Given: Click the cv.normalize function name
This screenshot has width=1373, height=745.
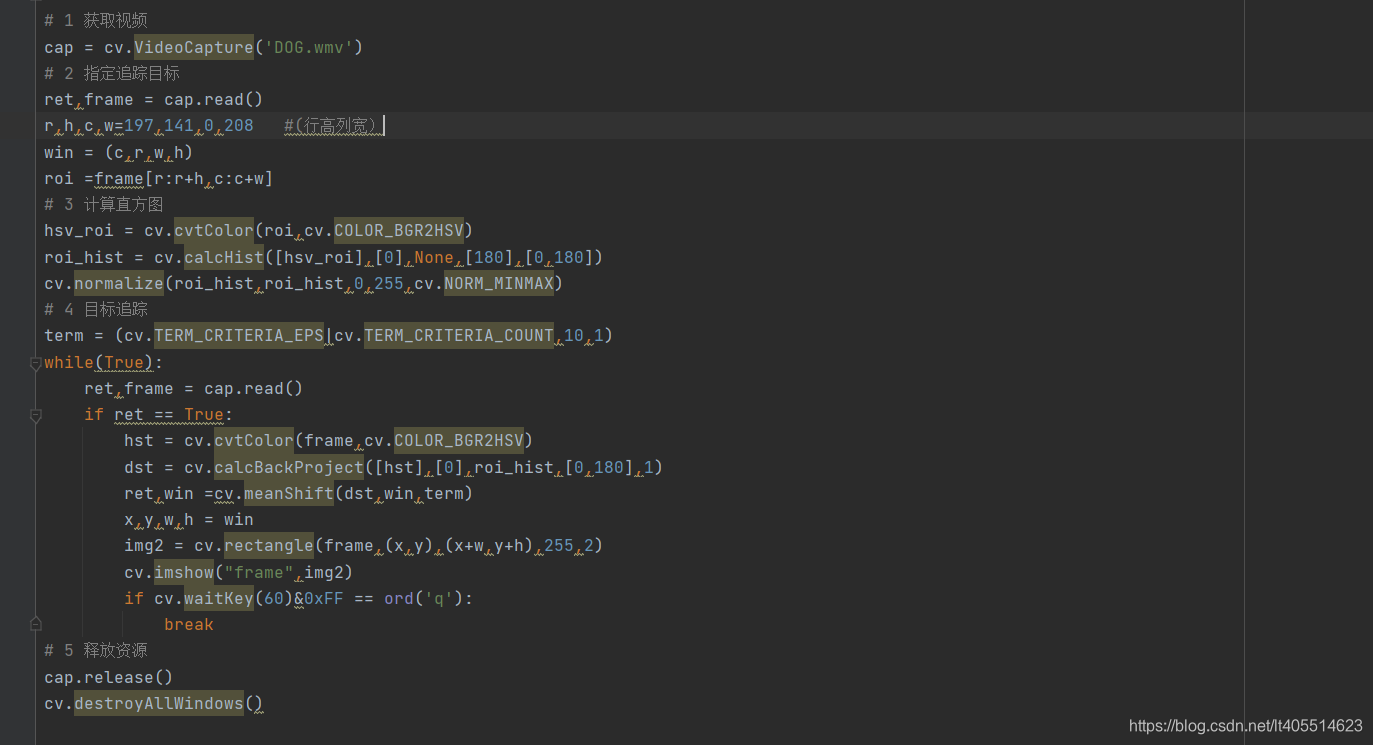Looking at the screenshot, I should click(119, 283).
